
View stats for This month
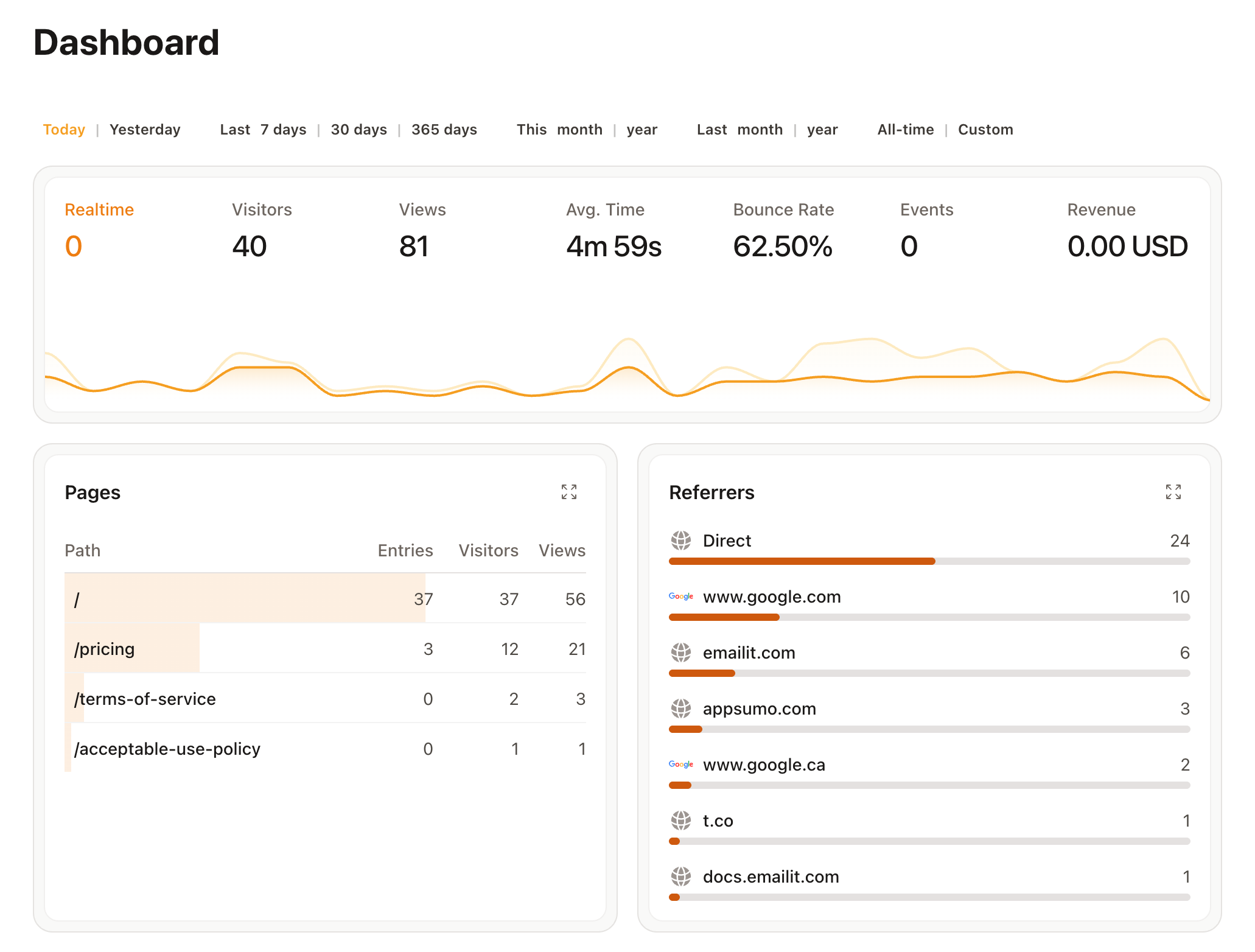point(559,129)
